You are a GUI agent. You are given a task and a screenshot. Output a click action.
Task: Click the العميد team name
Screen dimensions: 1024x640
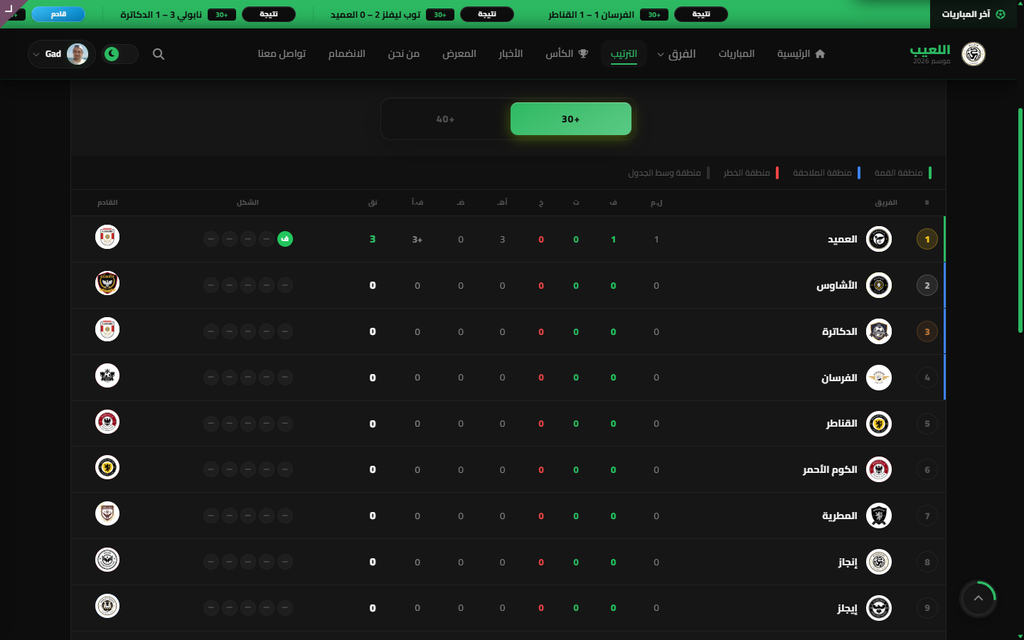pos(842,240)
